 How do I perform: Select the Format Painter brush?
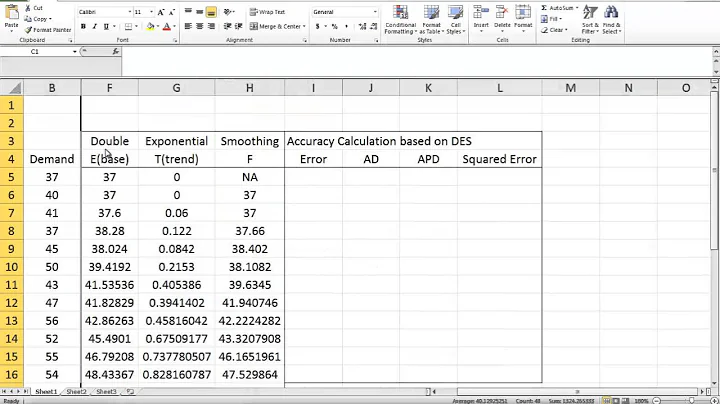(x=48, y=30)
